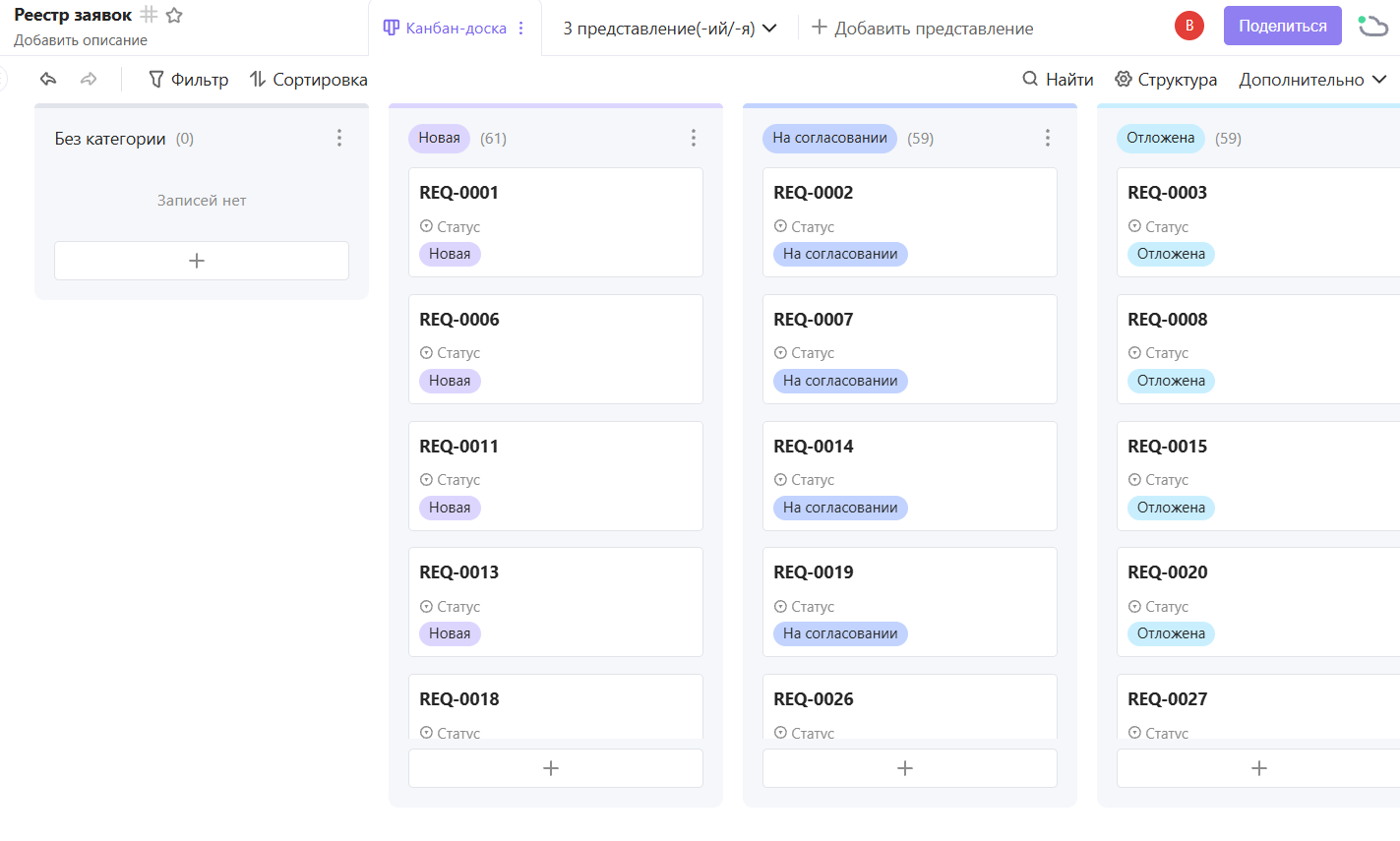This screenshot has width=1400, height=841.
Task: Open card REQ-0014
Action: 910,476
